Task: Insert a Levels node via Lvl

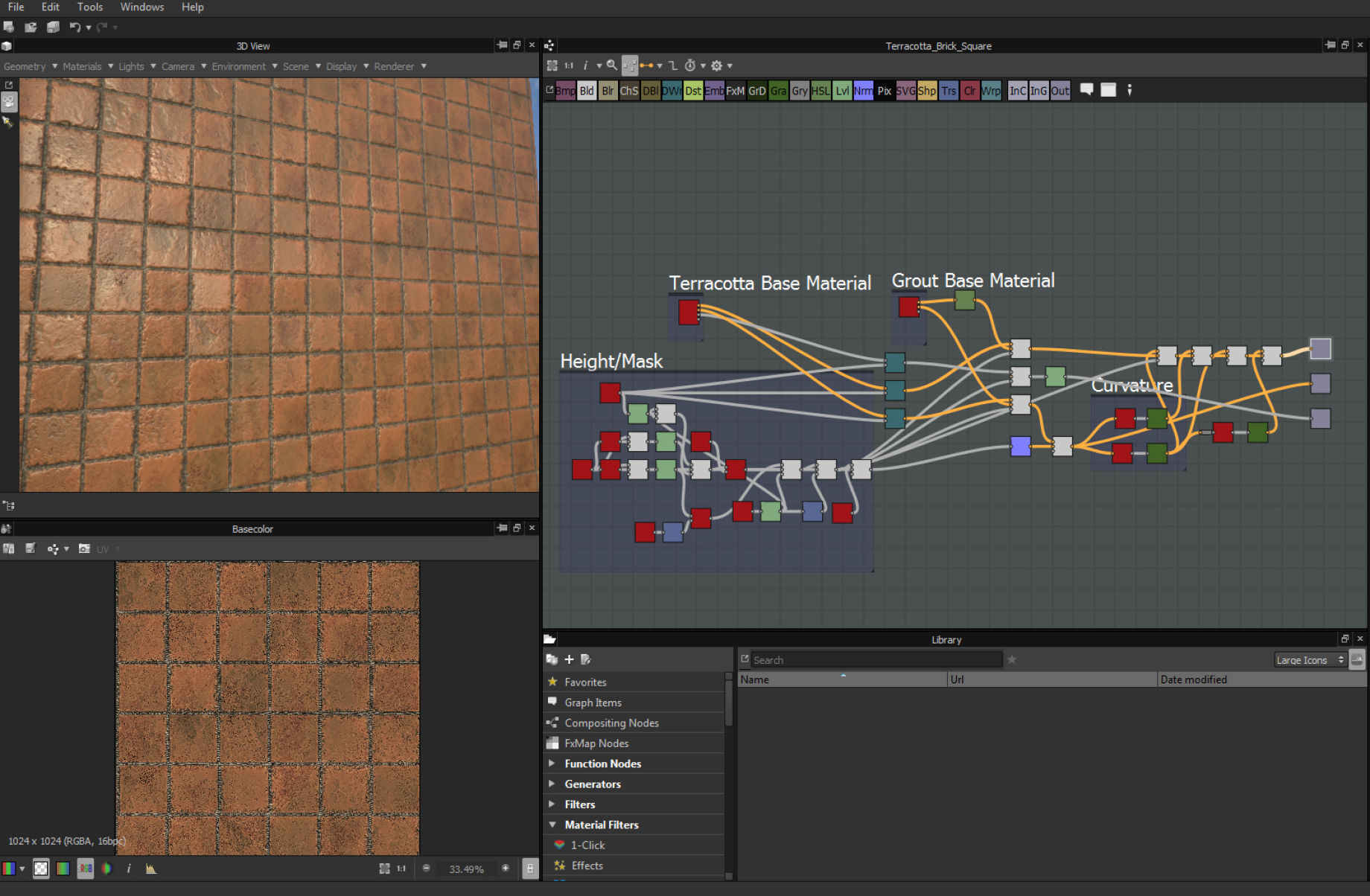Action: (842, 91)
